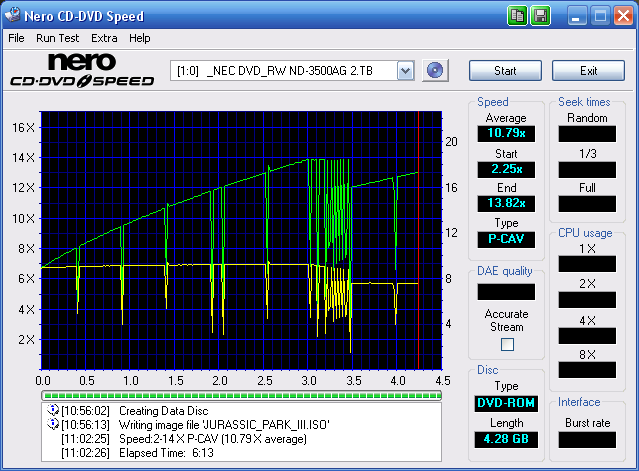Click the Exit button
The image size is (639, 471).
pyautogui.click(x=588, y=71)
